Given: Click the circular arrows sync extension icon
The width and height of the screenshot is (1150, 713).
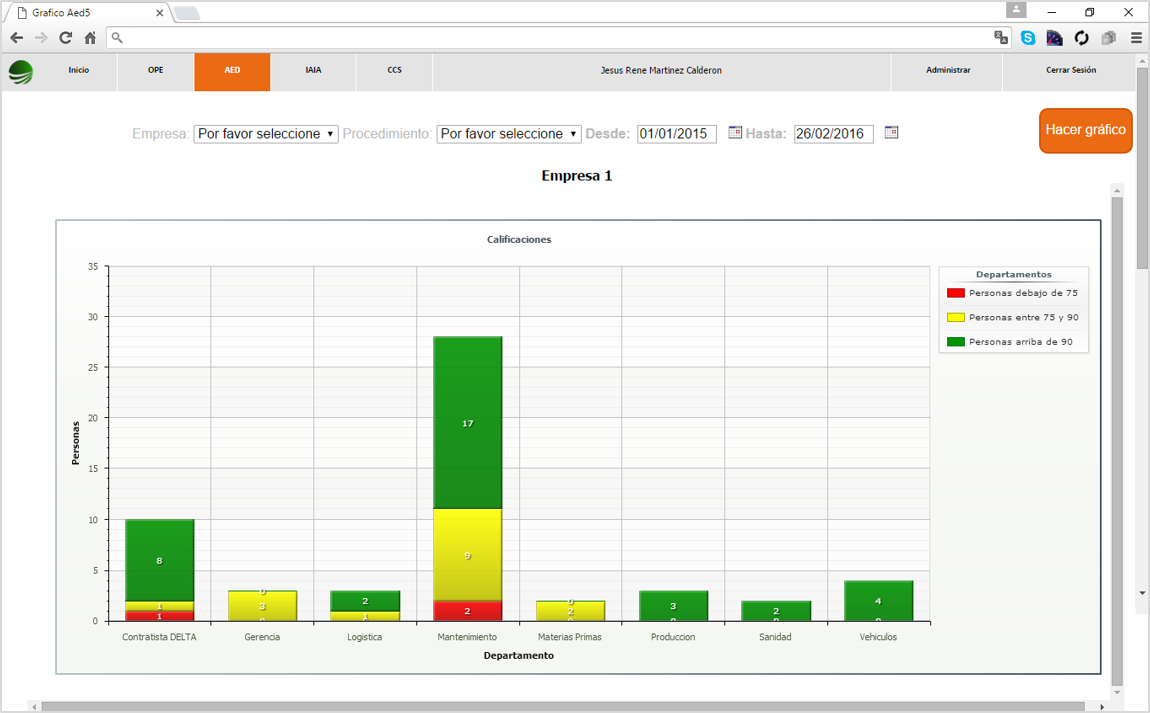Looking at the screenshot, I should [x=1081, y=37].
